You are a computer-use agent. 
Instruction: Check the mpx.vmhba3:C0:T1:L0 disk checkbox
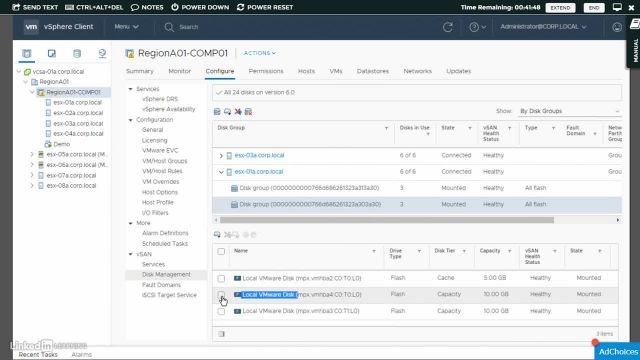[221, 311]
